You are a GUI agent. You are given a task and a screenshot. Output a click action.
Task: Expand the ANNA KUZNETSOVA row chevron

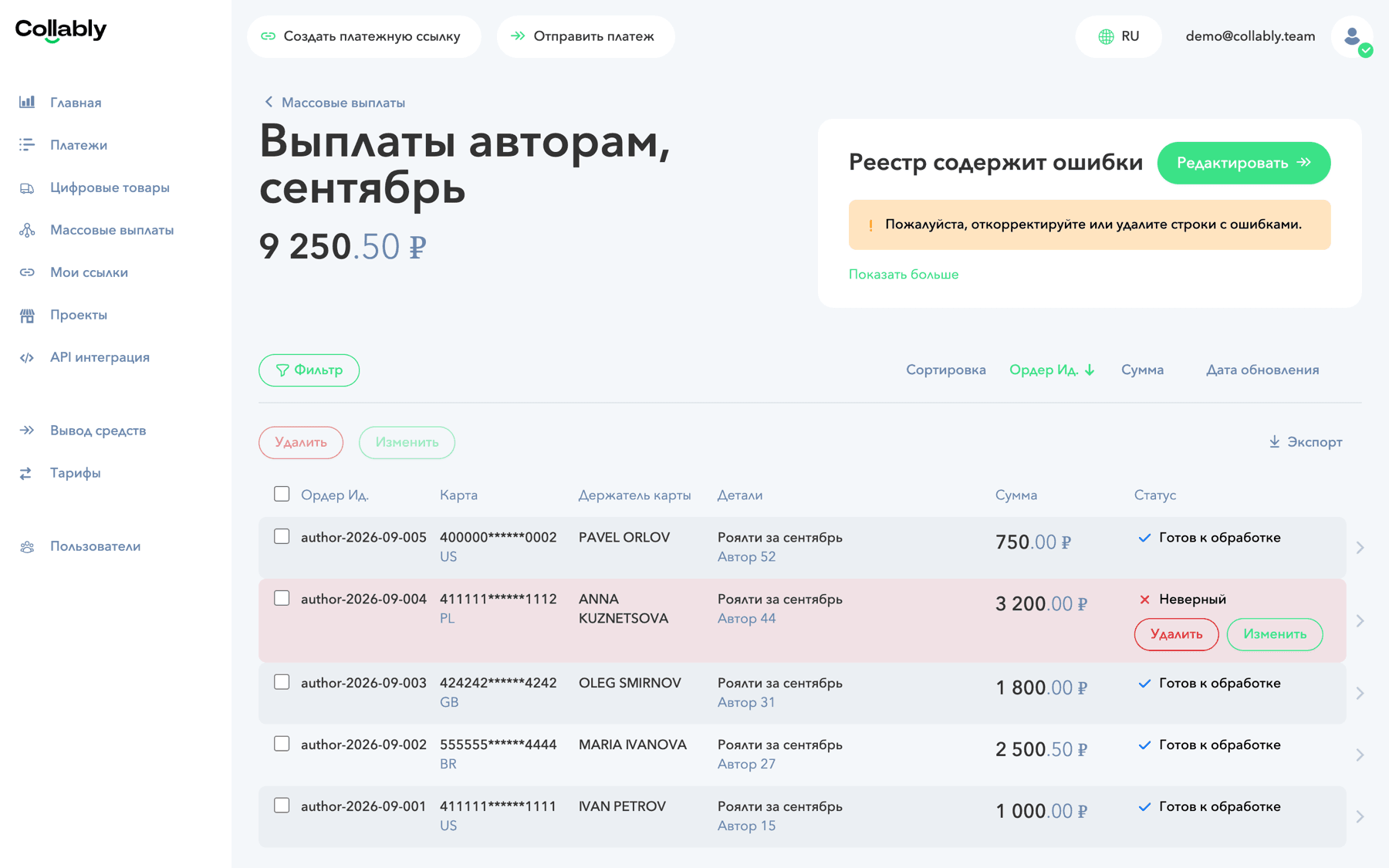1360,620
